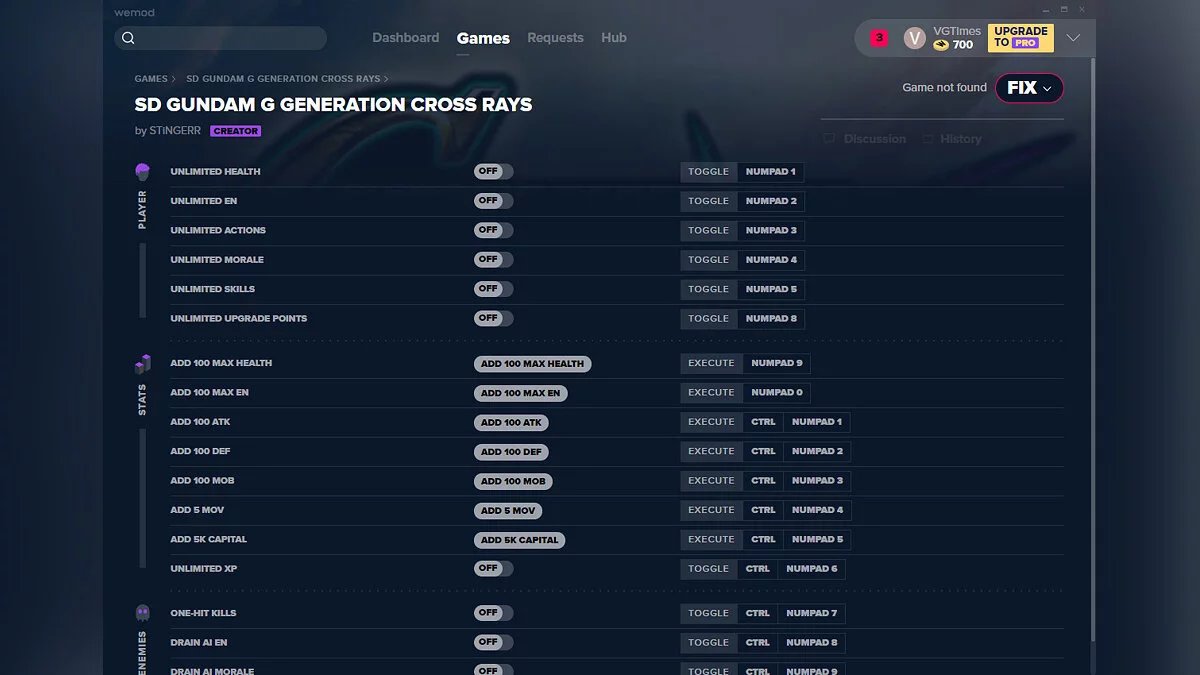This screenshot has height=675, width=1200.
Task: Click the UPGRADE TO PRO button
Action: coord(1020,37)
